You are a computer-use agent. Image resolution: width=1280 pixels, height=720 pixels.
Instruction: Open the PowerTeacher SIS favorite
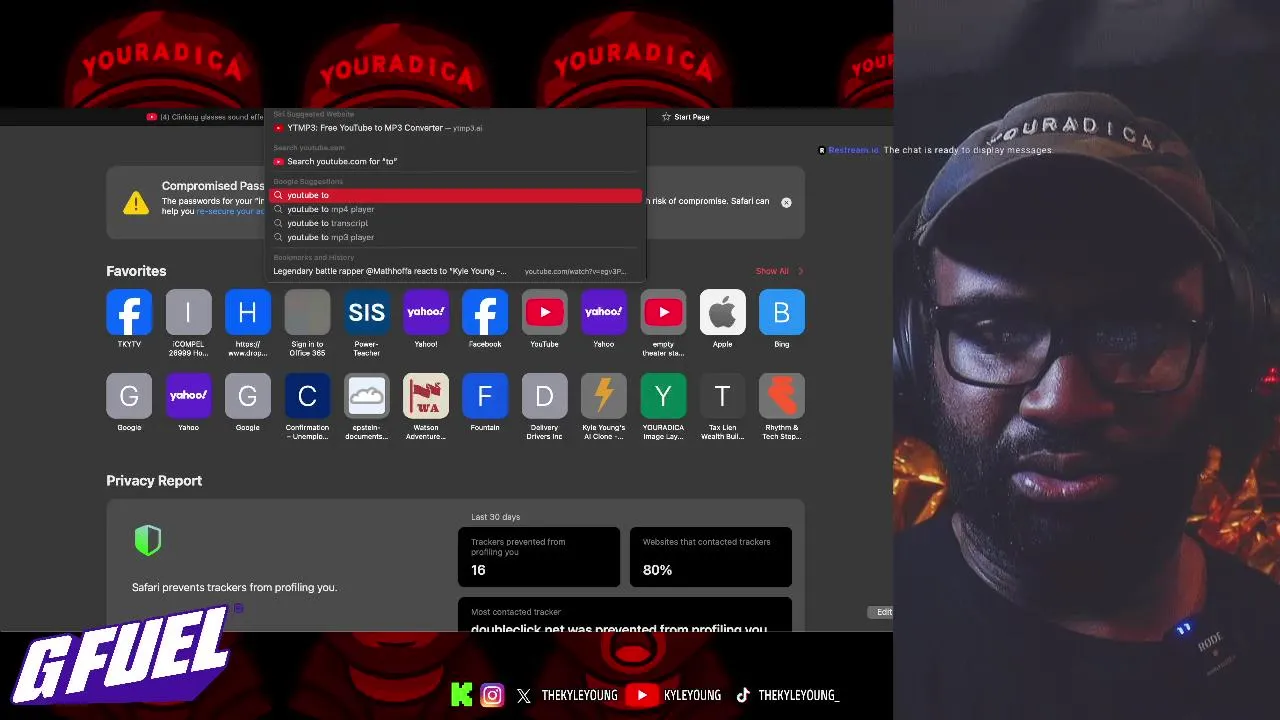pyautogui.click(x=366, y=312)
